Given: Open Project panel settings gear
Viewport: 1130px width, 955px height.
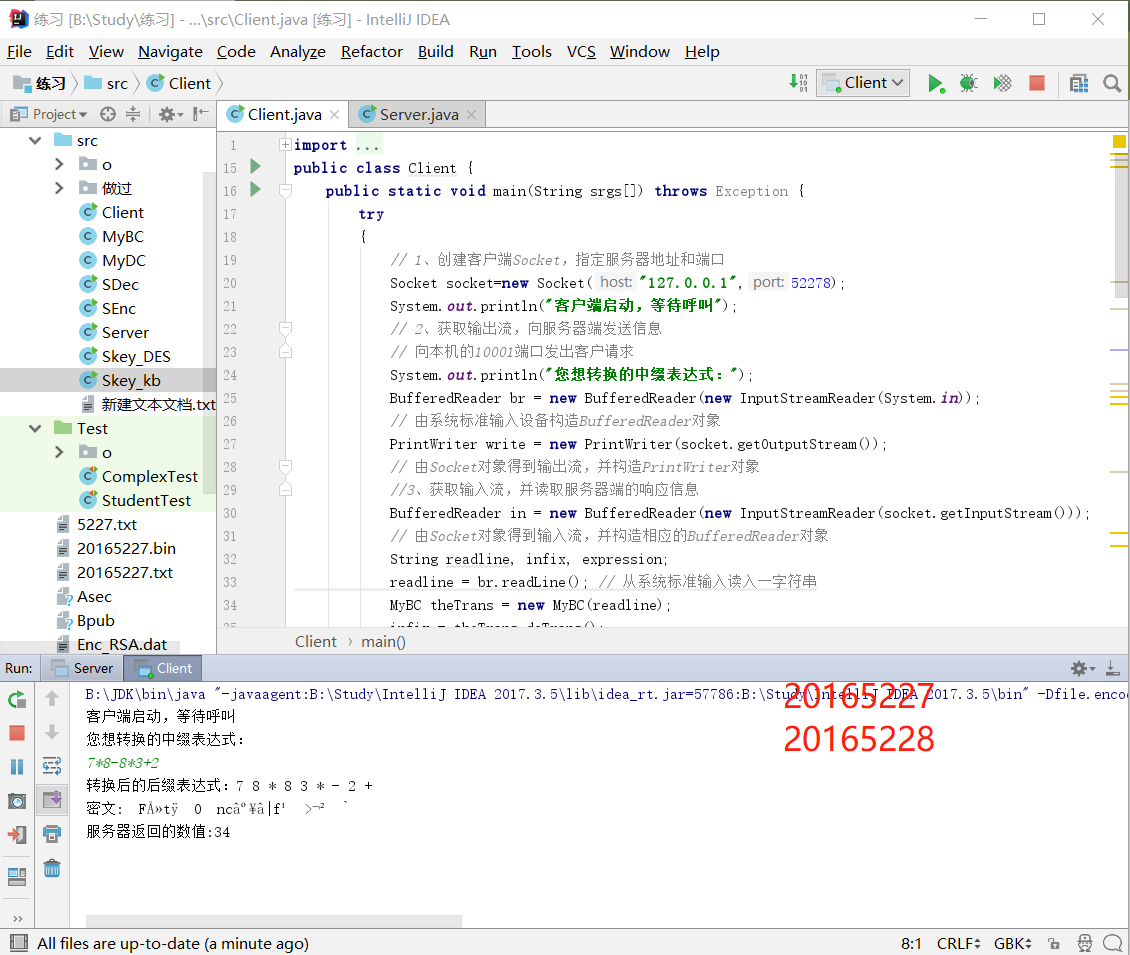Looking at the screenshot, I should (x=170, y=114).
